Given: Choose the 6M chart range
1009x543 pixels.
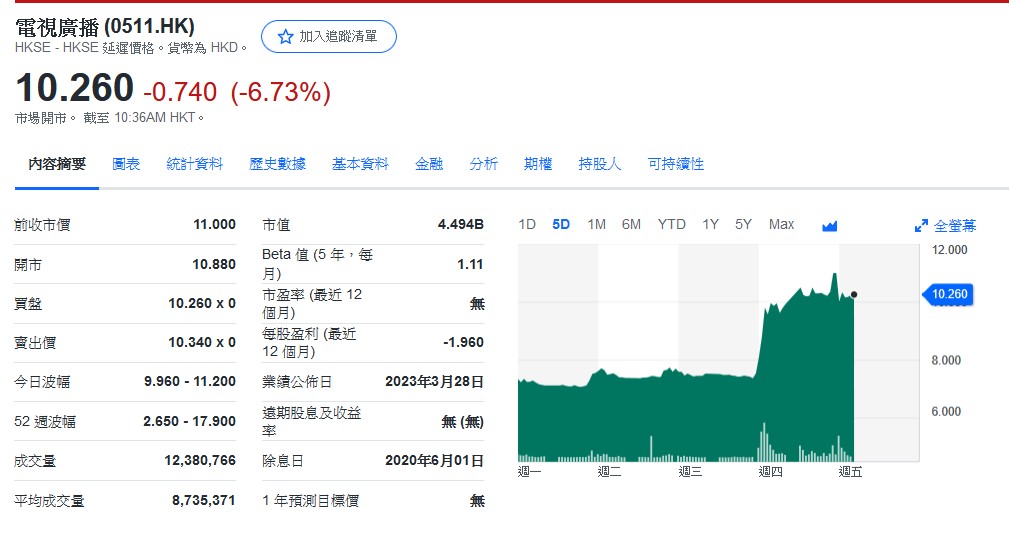Looking at the screenshot, I should point(631,225).
